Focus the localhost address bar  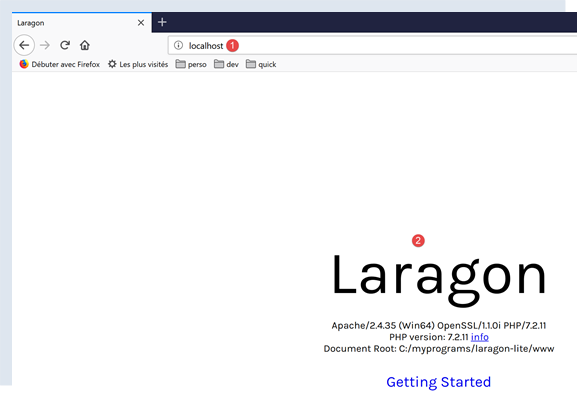click(x=372, y=45)
